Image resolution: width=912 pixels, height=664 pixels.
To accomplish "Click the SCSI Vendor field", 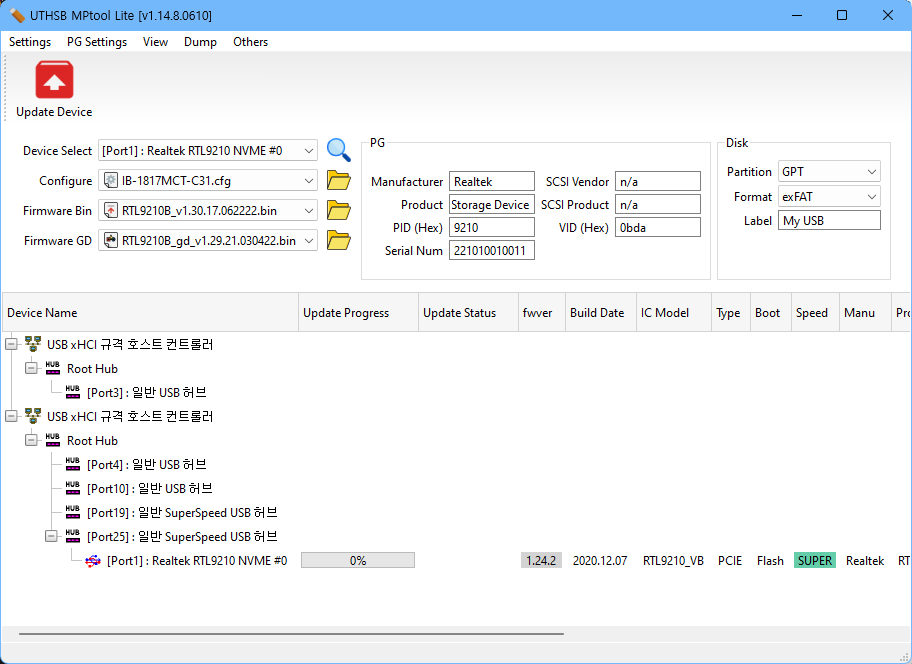I will (x=658, y=181).
